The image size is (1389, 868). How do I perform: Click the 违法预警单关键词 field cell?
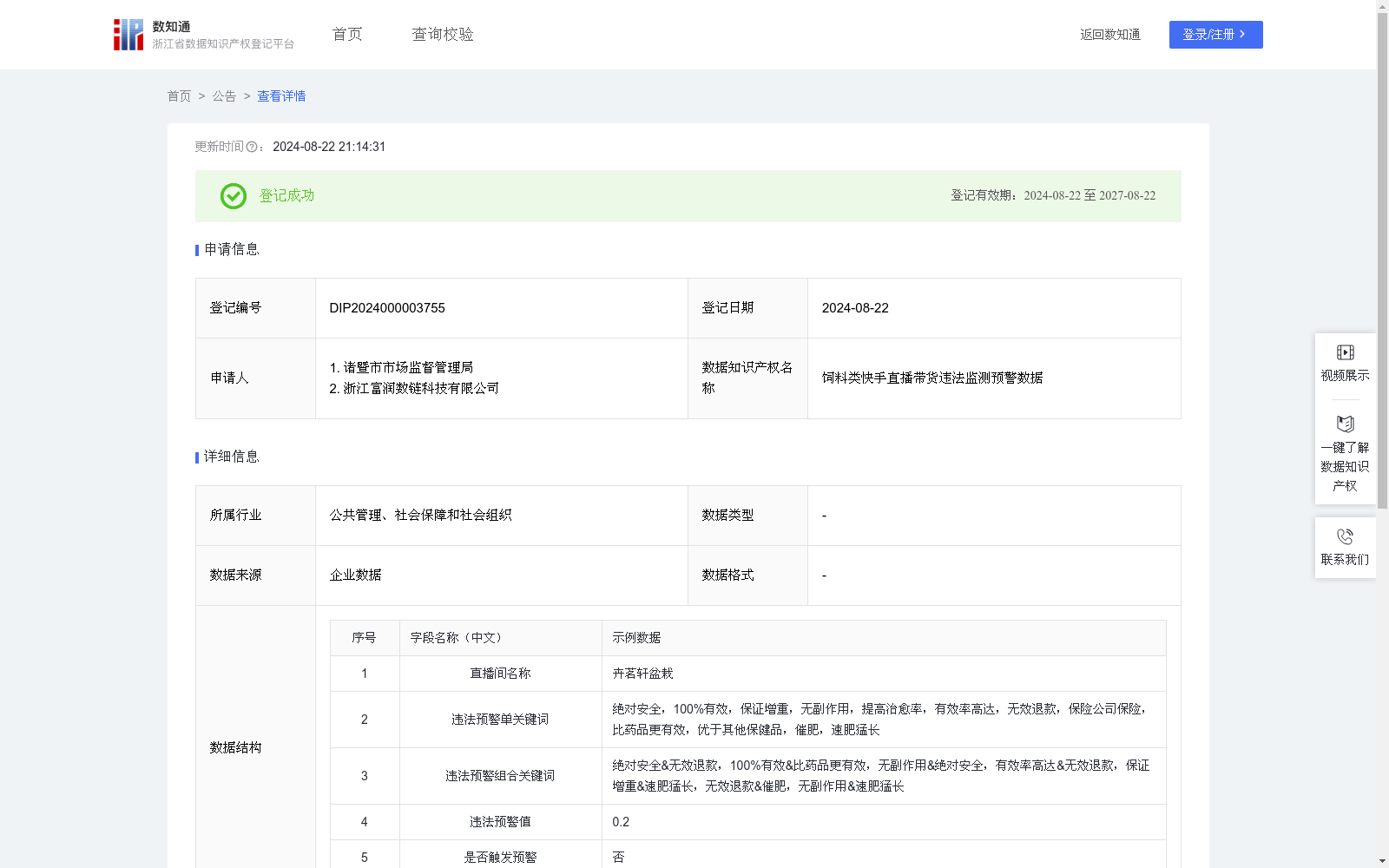coord(500,720)
